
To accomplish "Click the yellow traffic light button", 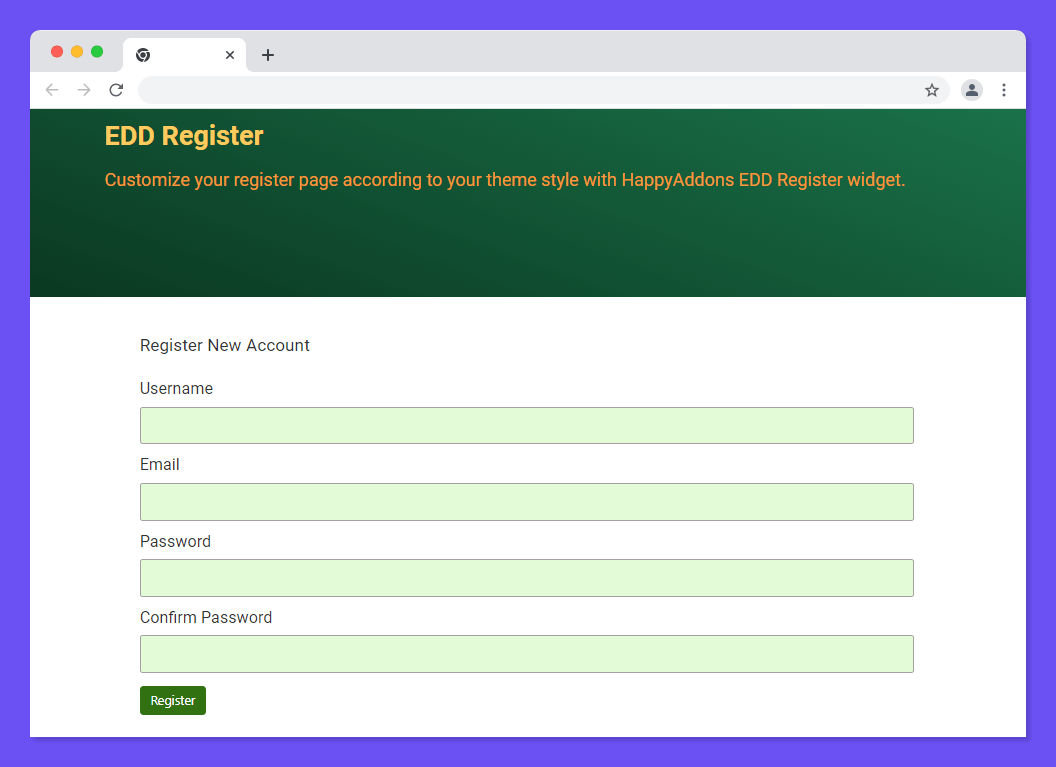I will pos(76,50).
